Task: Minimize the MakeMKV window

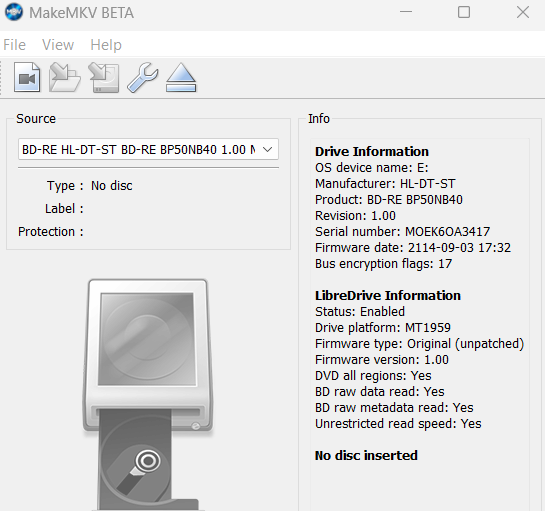Action: pyautogui.click(x=406, y=13)
